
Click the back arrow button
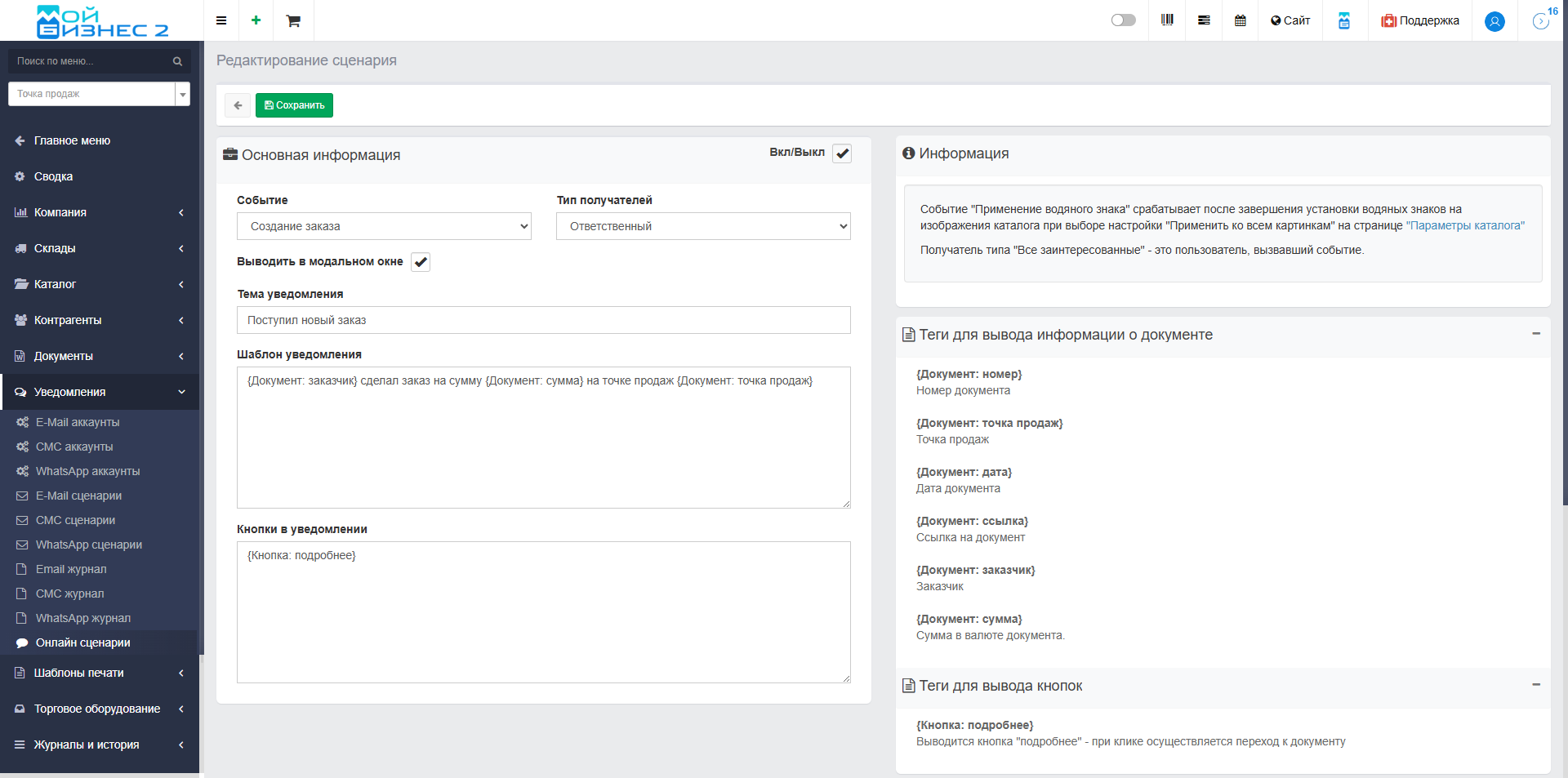[x=238, y=105]
